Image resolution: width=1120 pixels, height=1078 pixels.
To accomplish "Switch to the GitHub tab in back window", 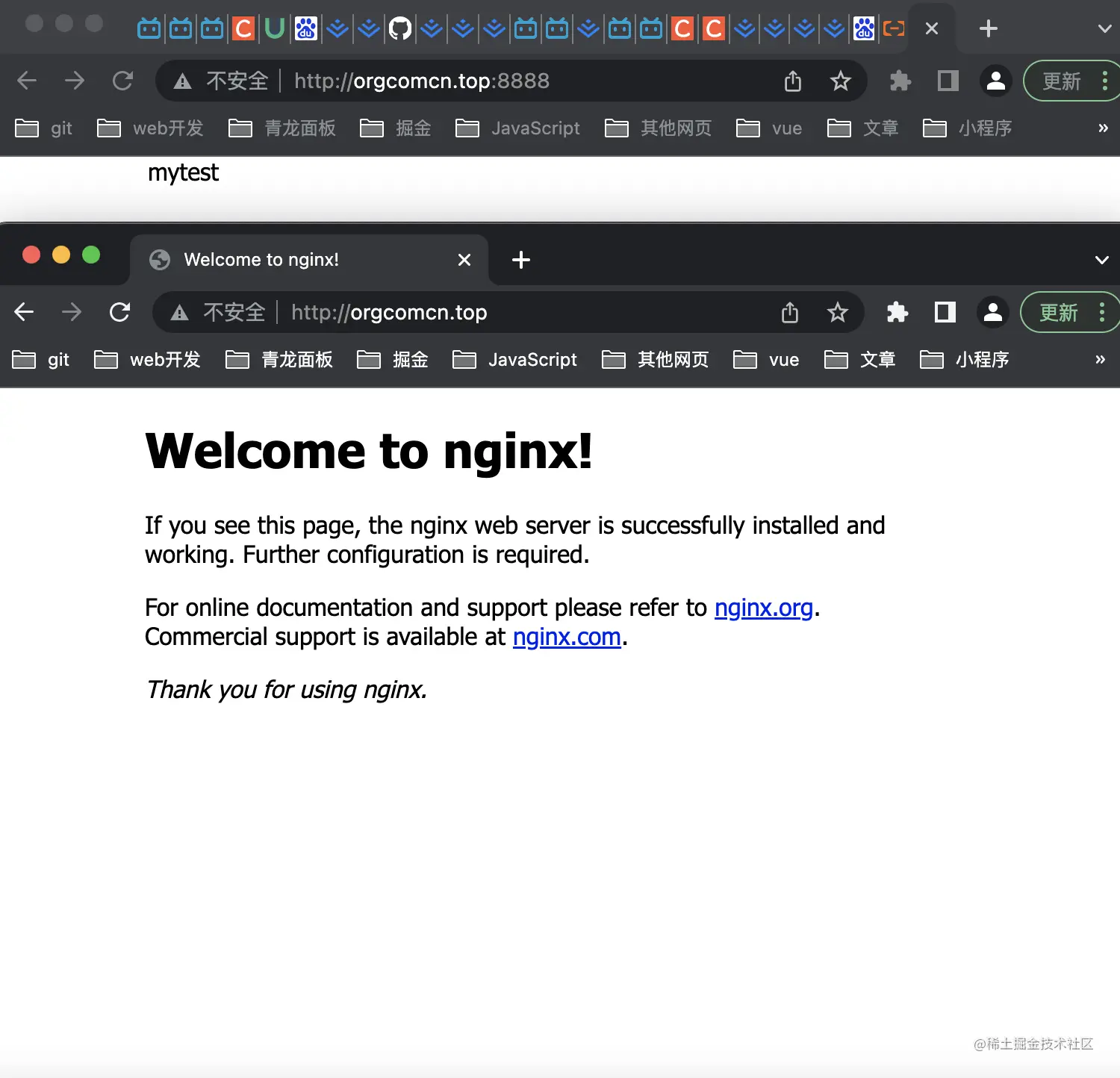I will 400,28.
